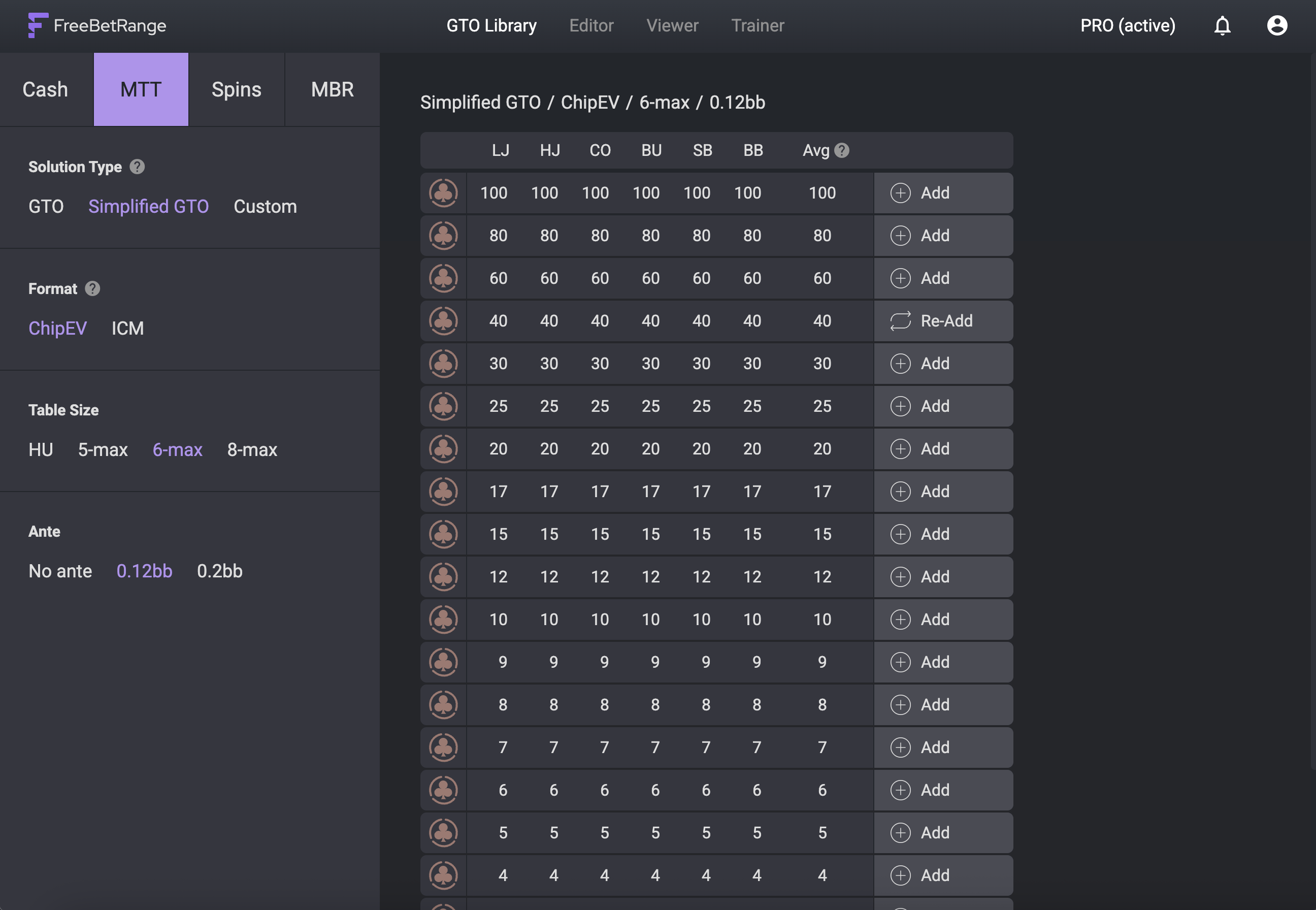Screen dimensions: 1316x910
Task: Click the 20bb row LJ value
Action: pyautogui.click(x=498, y=449)
